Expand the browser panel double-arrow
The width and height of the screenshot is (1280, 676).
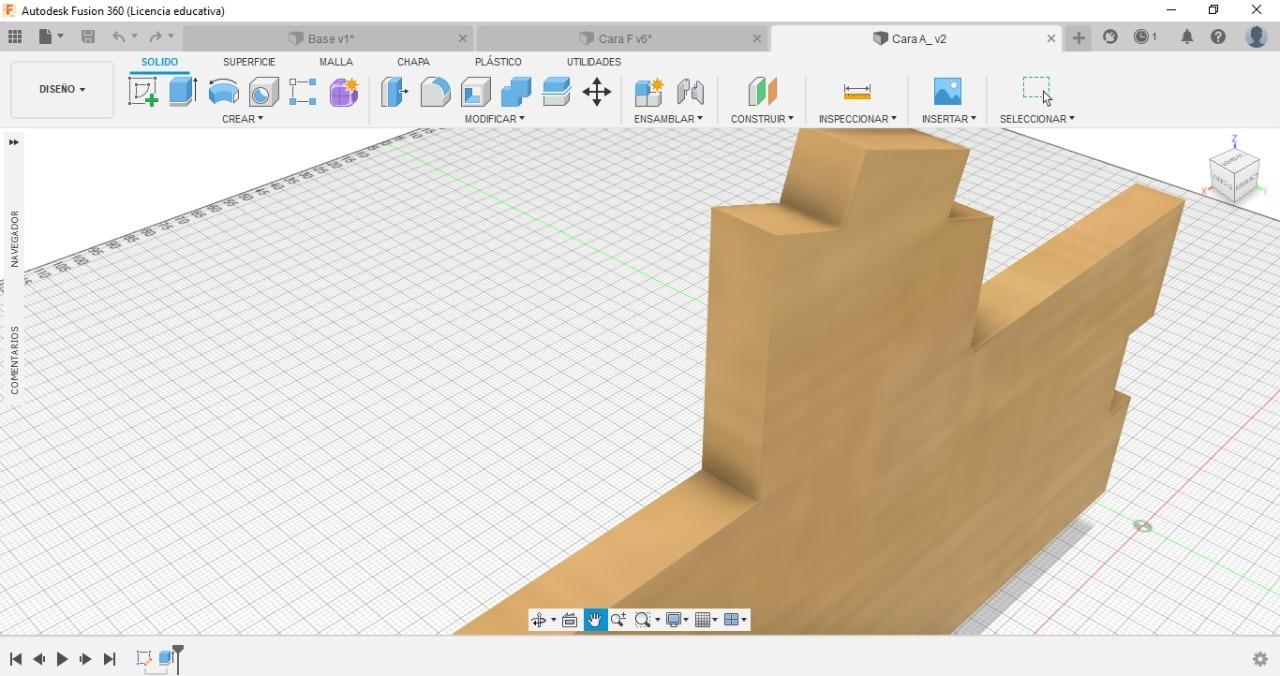14,142
